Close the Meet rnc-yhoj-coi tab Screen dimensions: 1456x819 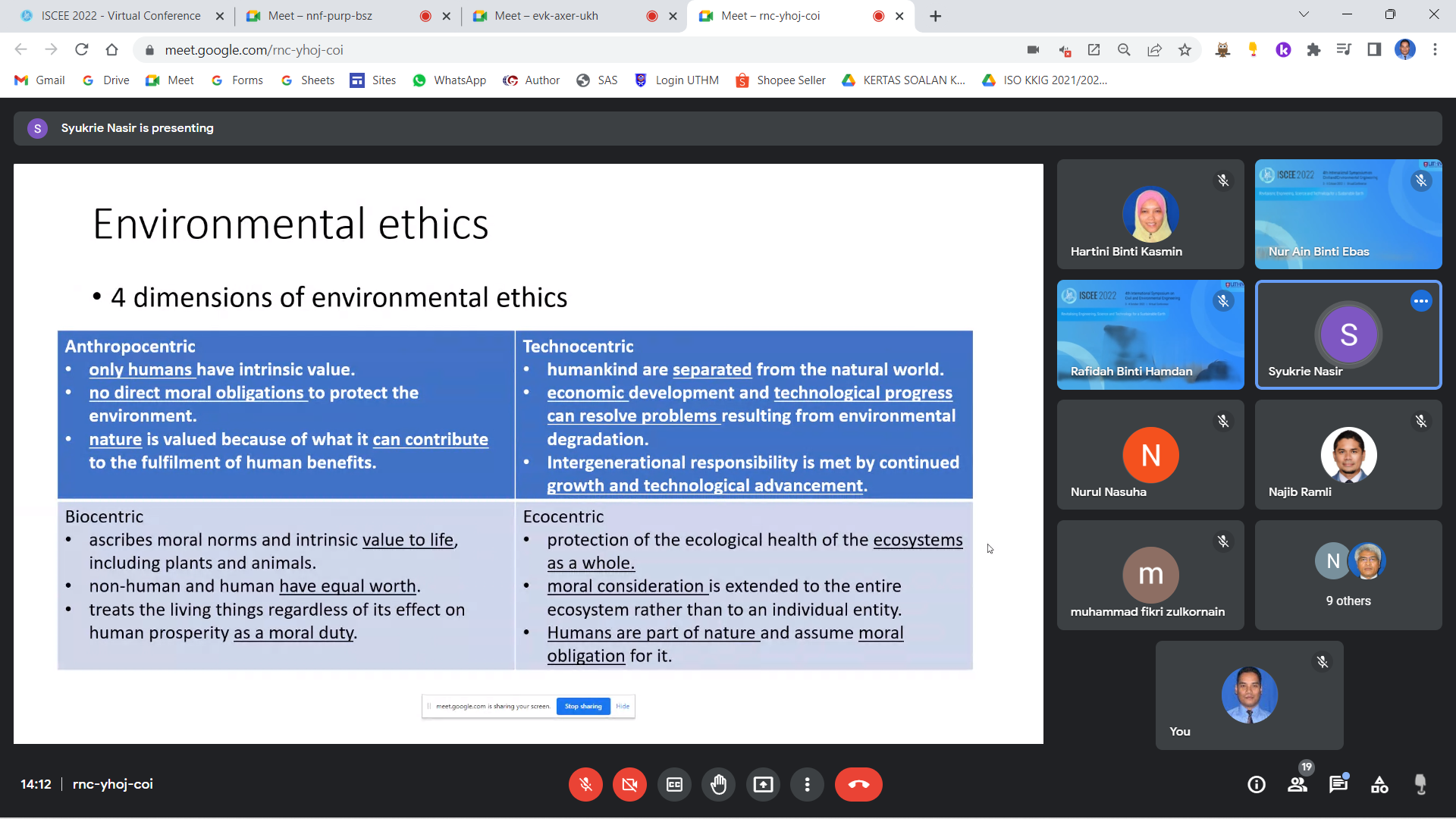pos(899,16)
